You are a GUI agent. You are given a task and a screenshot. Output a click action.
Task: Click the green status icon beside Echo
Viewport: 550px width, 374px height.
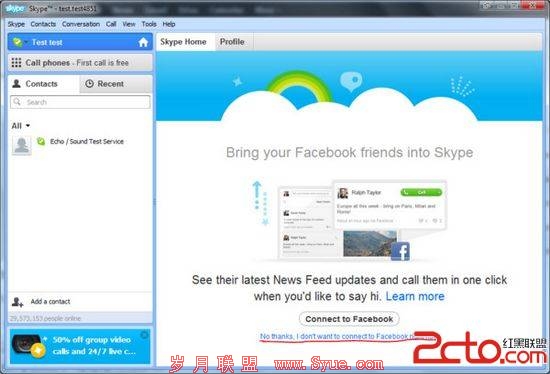point(41,141)
